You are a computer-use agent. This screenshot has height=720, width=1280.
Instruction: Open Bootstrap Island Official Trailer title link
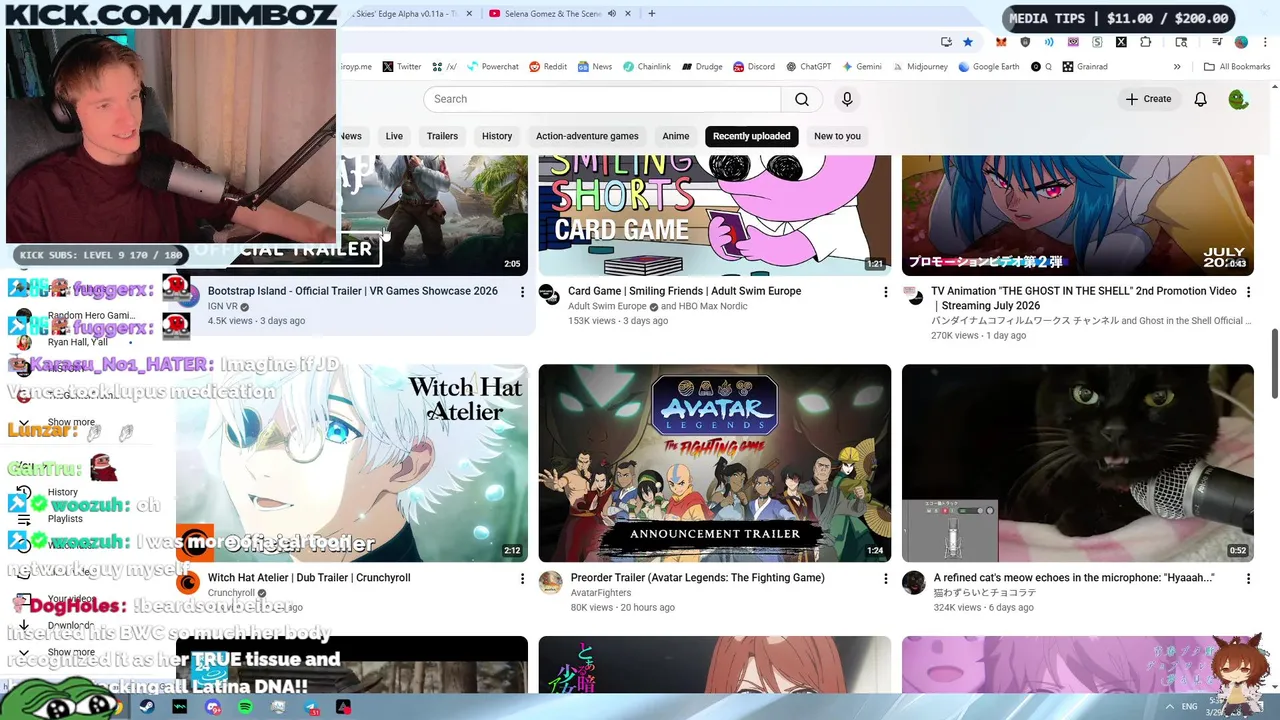coord(353,291)
